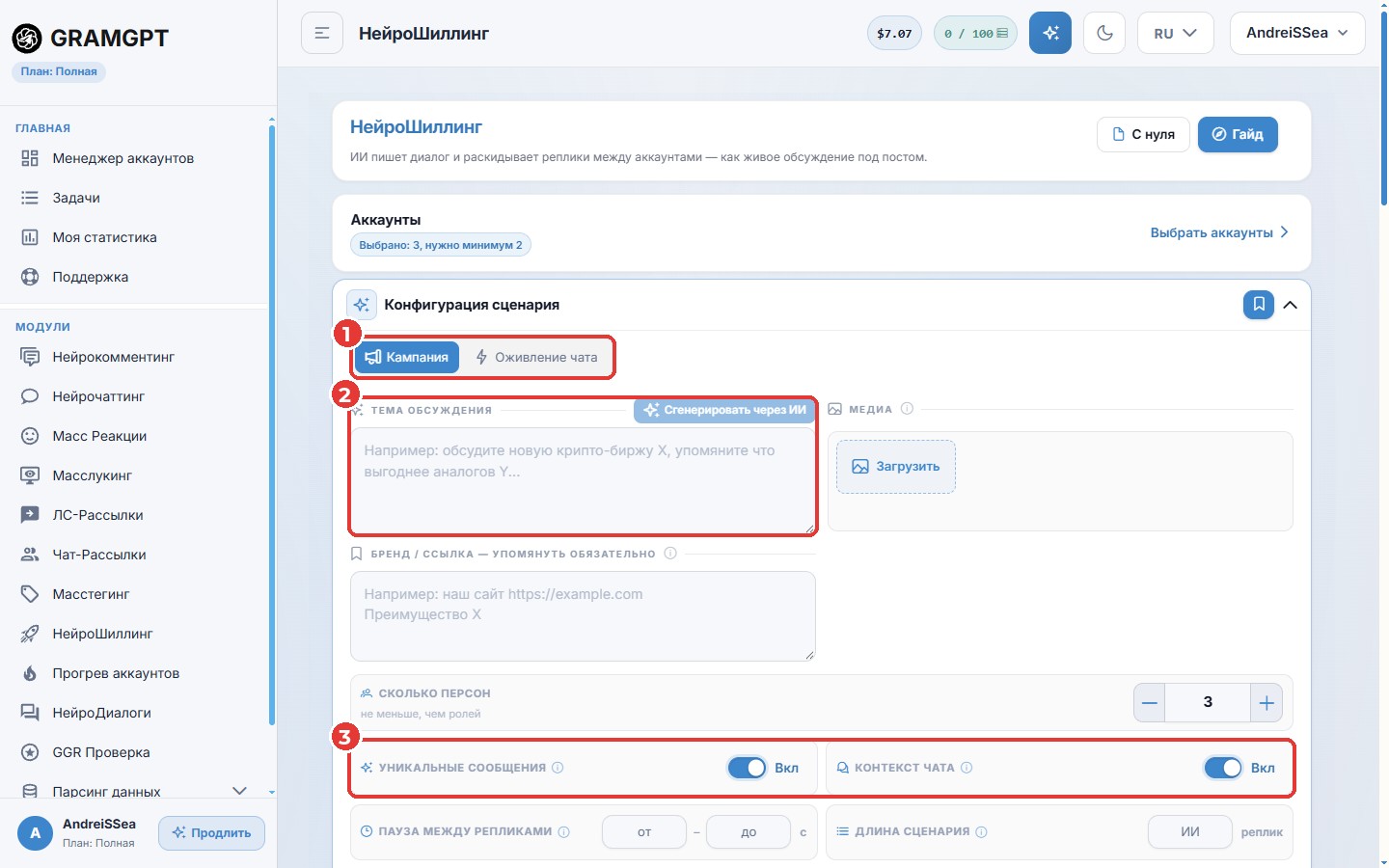Open the RU language dropdown
Image resolution: width=1389 pixels, height=868 pixels.
coord(1175,33)
